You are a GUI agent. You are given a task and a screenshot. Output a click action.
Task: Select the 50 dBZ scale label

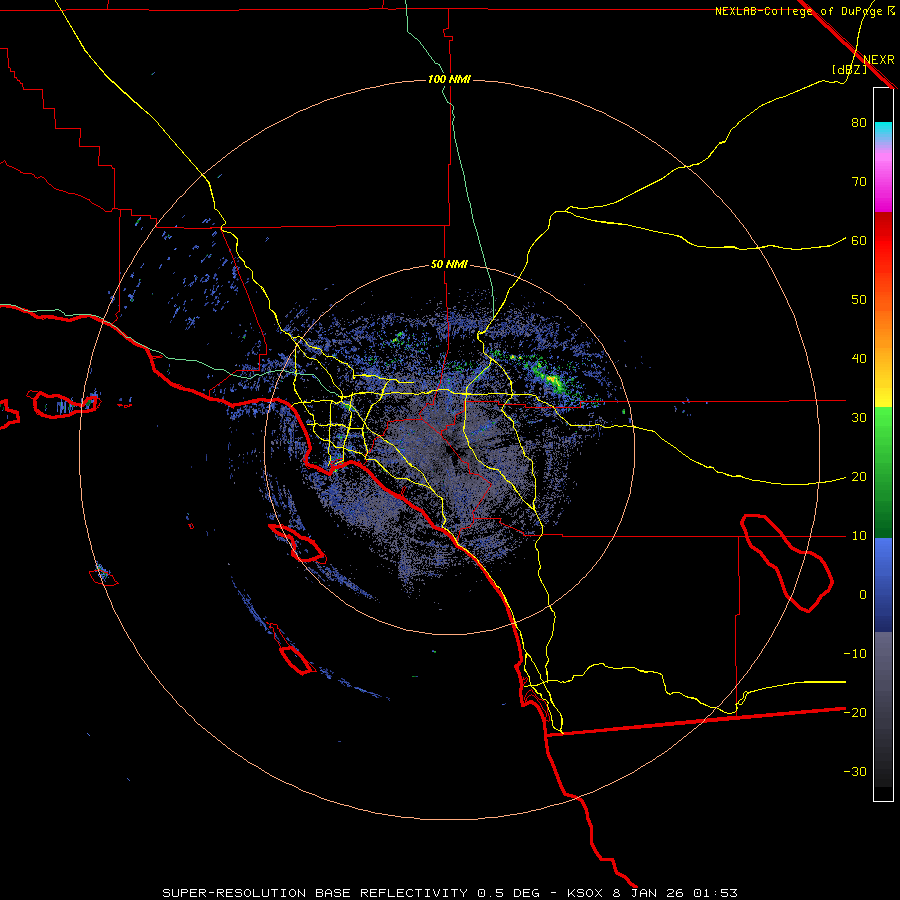(x=859, y=300)
